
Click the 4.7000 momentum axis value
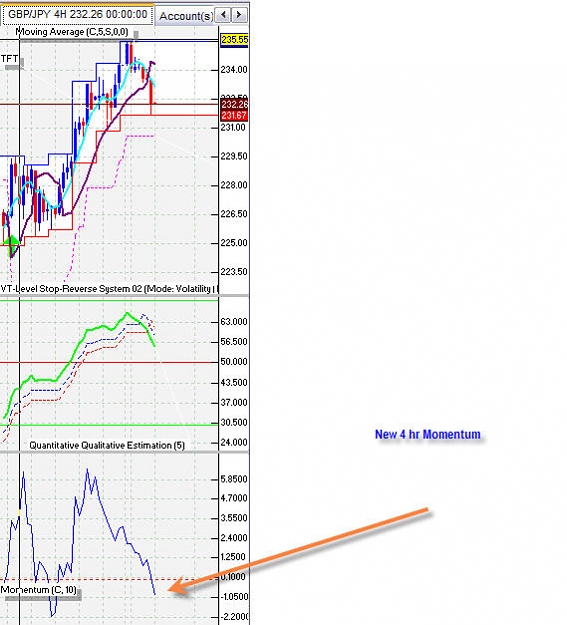tap(234, 498)
